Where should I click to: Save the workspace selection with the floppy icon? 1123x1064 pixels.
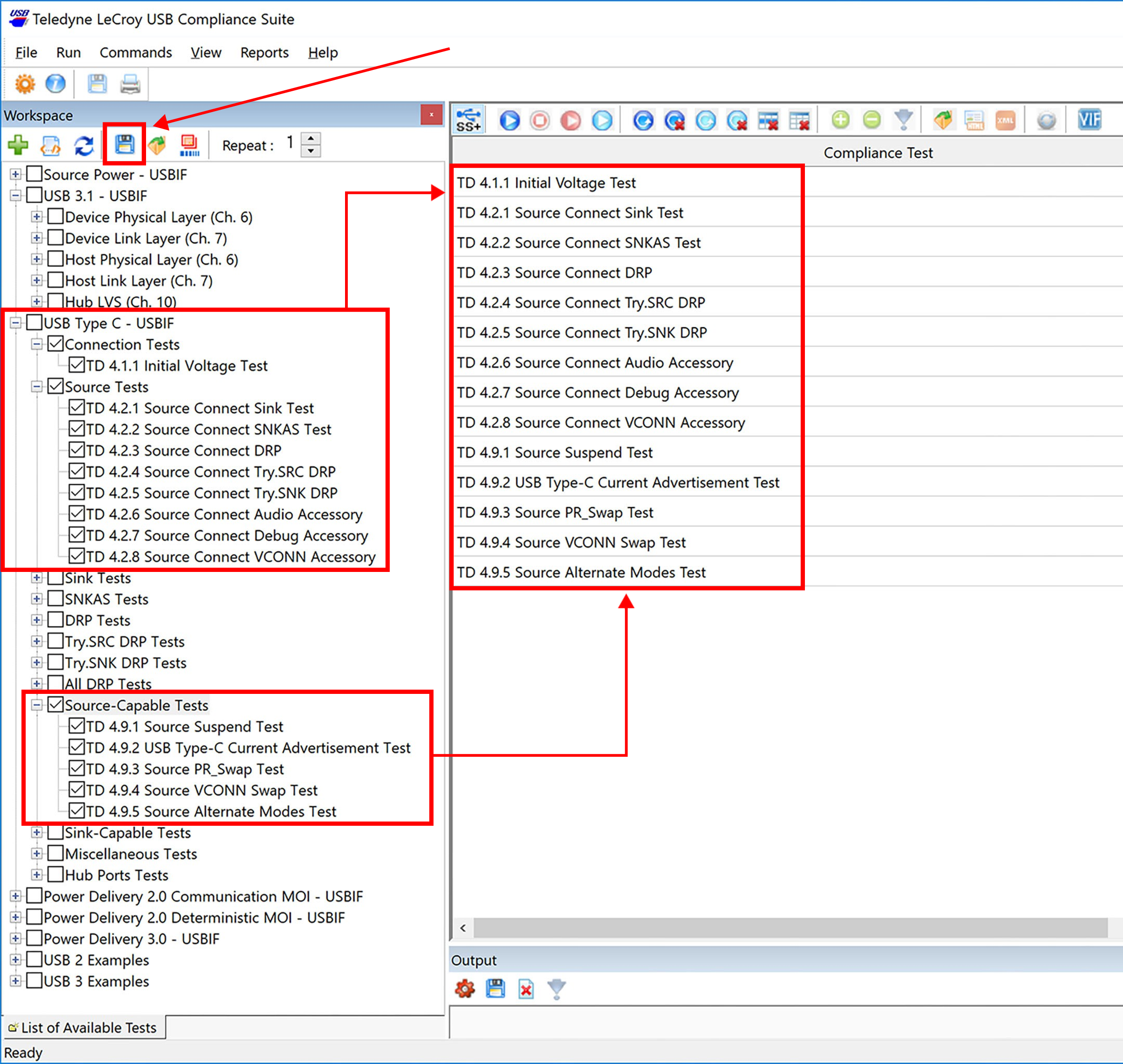(x=124, y=144)
